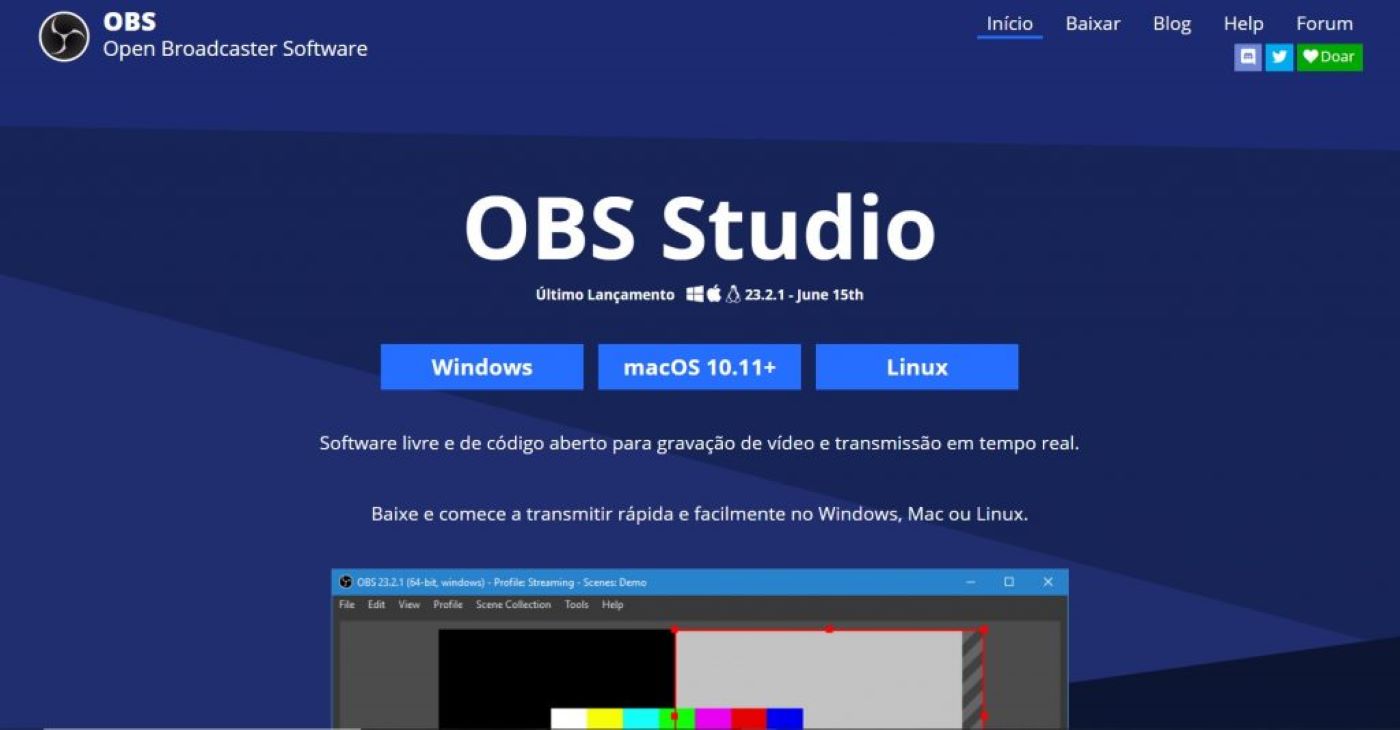The width and height of the screenshot is (1400, 730).
Task: Click the Apple logo next to release version
Action: (714, 294)
